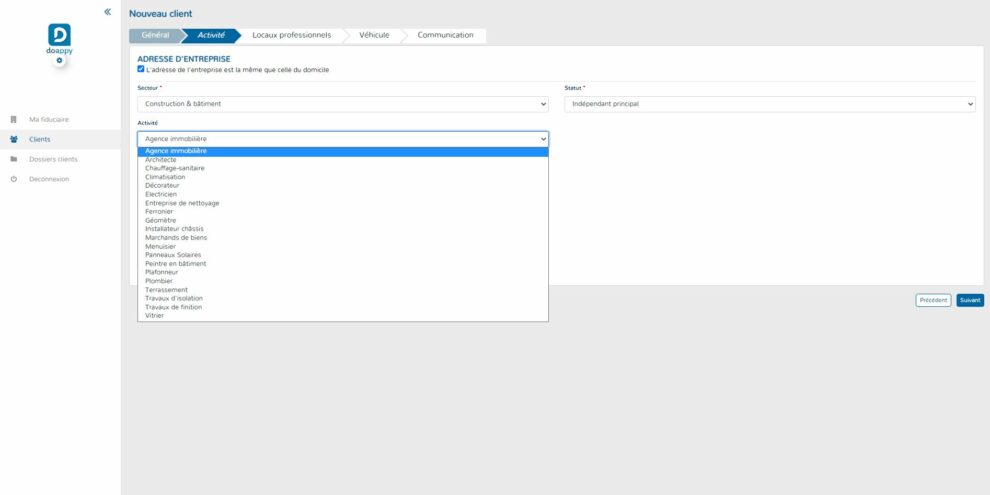The width and height of the screenshot is (990, 495).
Task: Open the Statut dropdown
Action: coord(769,104)
